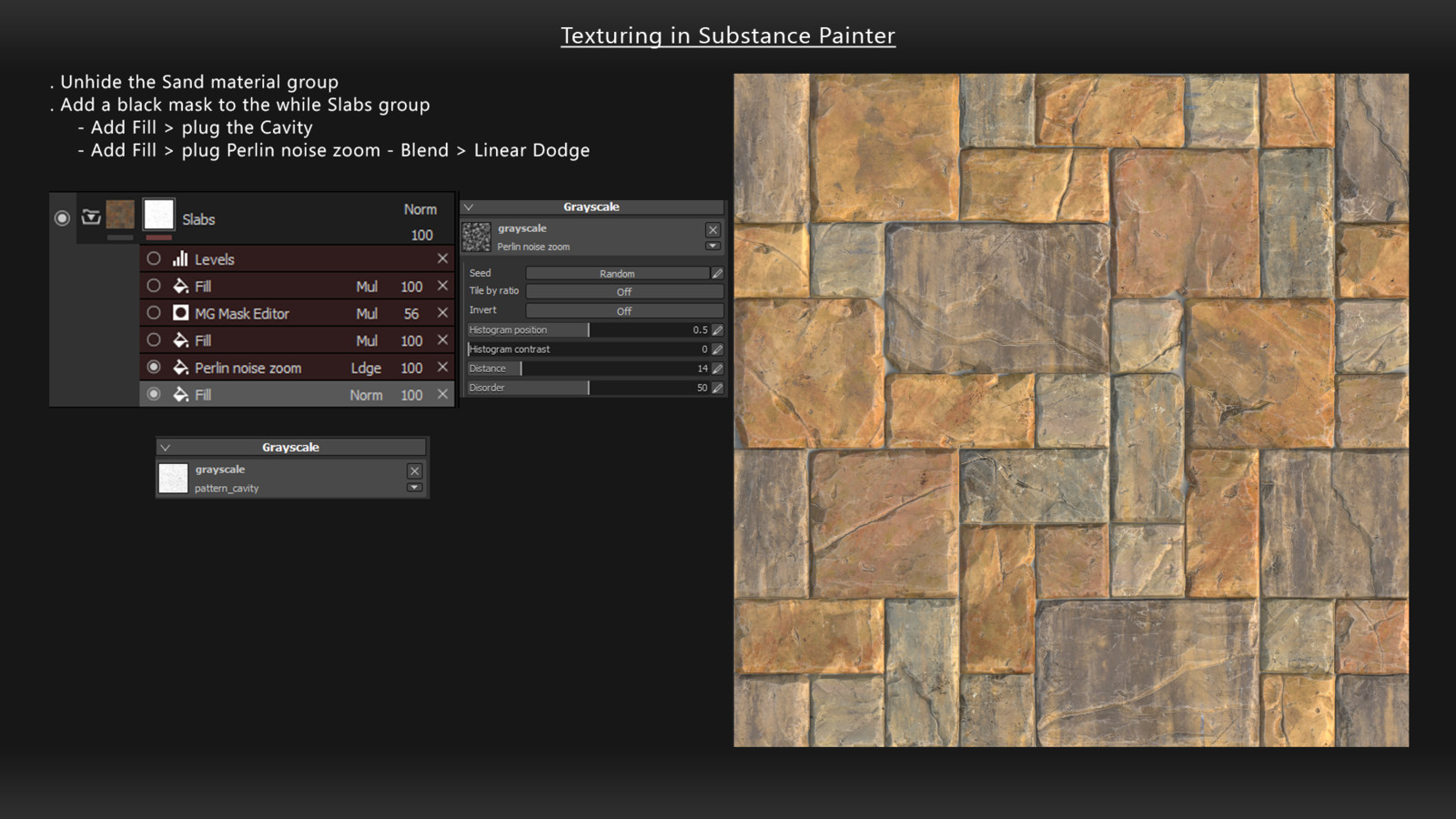Delete the Fill effect below MG Mask Editor
Image resolution: width=1456 pixels, height=819 pixels.
tap(442, 340)
